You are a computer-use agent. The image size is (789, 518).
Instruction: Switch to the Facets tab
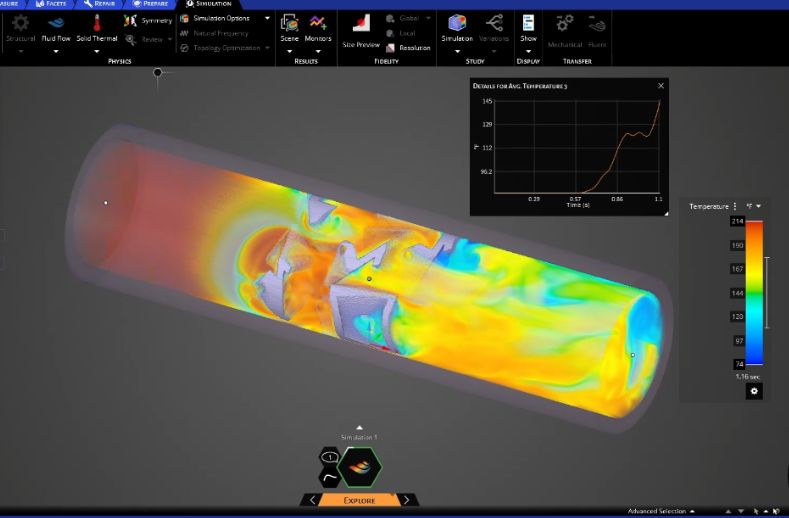pyautogui.click(x=51, y=4)
